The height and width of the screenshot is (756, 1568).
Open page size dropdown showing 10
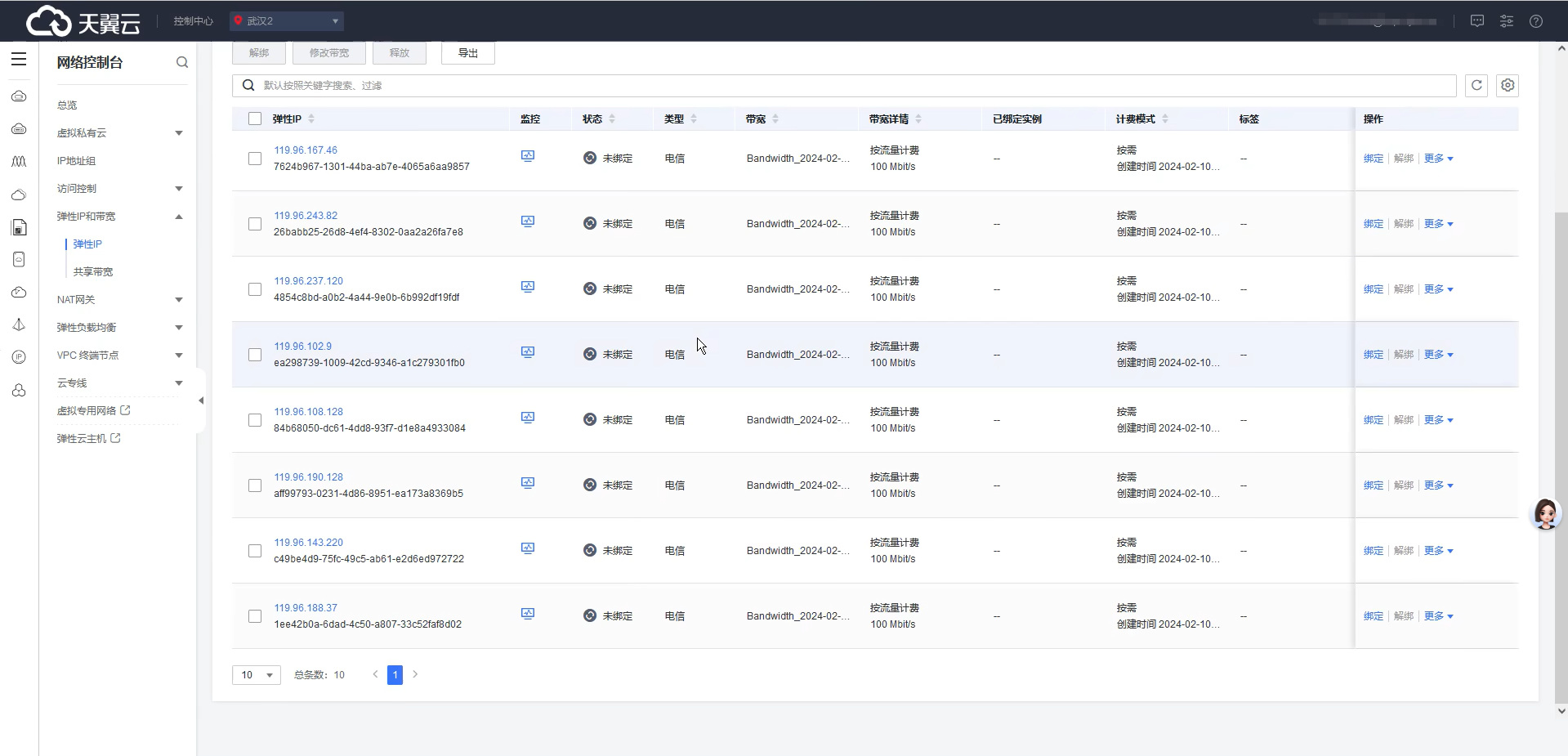click(x=257, y=675)
